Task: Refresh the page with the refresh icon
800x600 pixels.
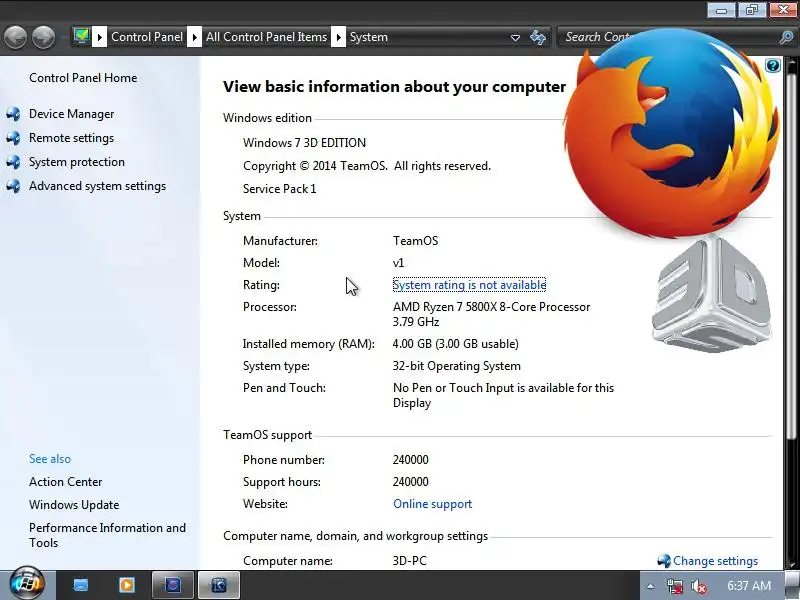Action: (x=537, y=37)
